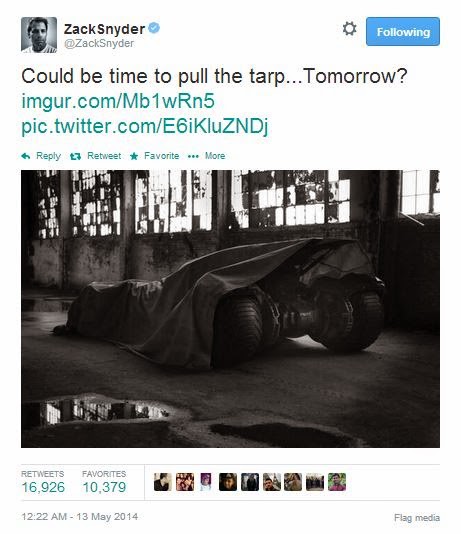Show the 16,926 retweets list

43,483
